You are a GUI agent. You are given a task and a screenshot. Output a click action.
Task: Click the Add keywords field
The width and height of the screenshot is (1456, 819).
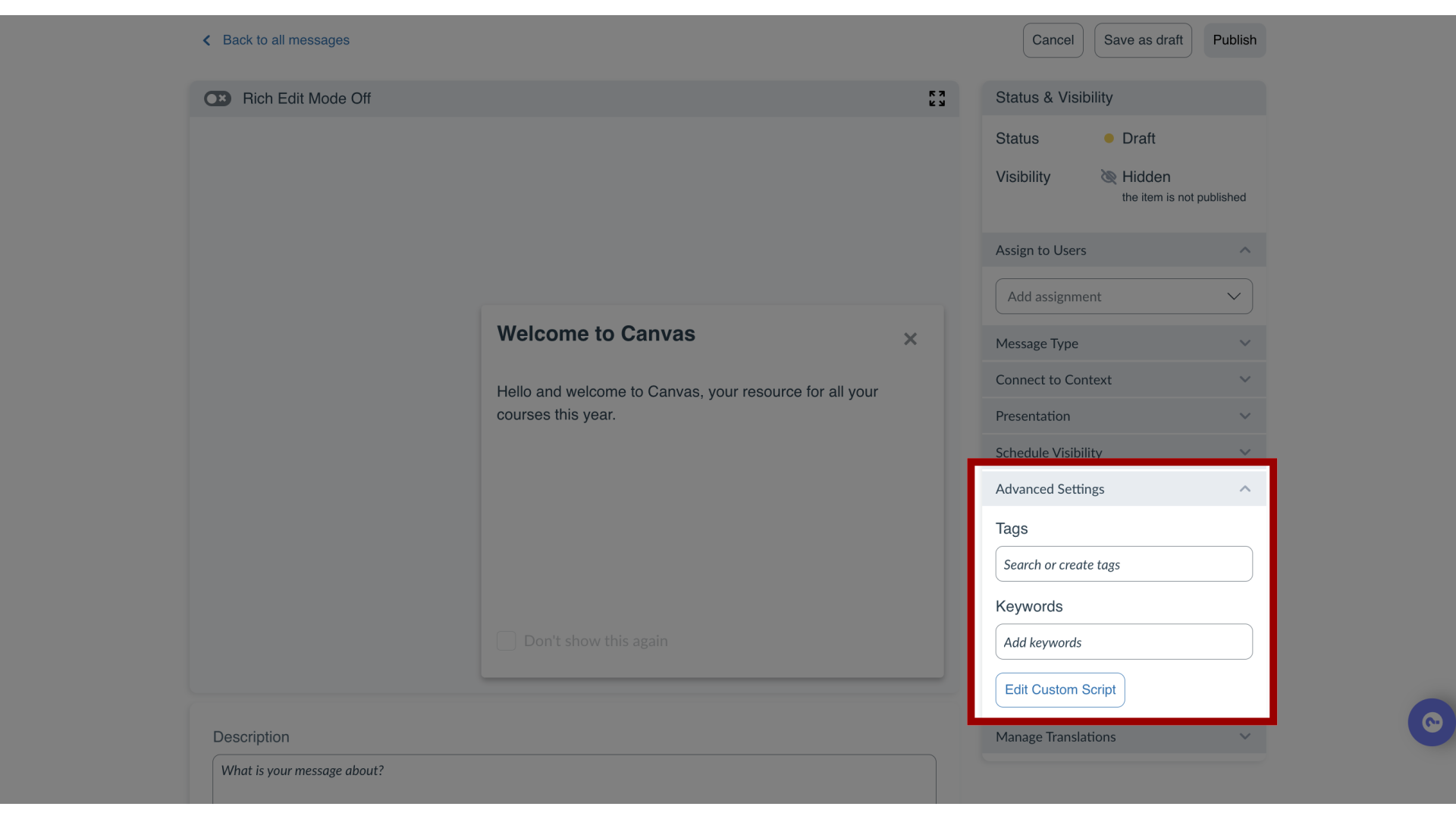(1124, 642)
